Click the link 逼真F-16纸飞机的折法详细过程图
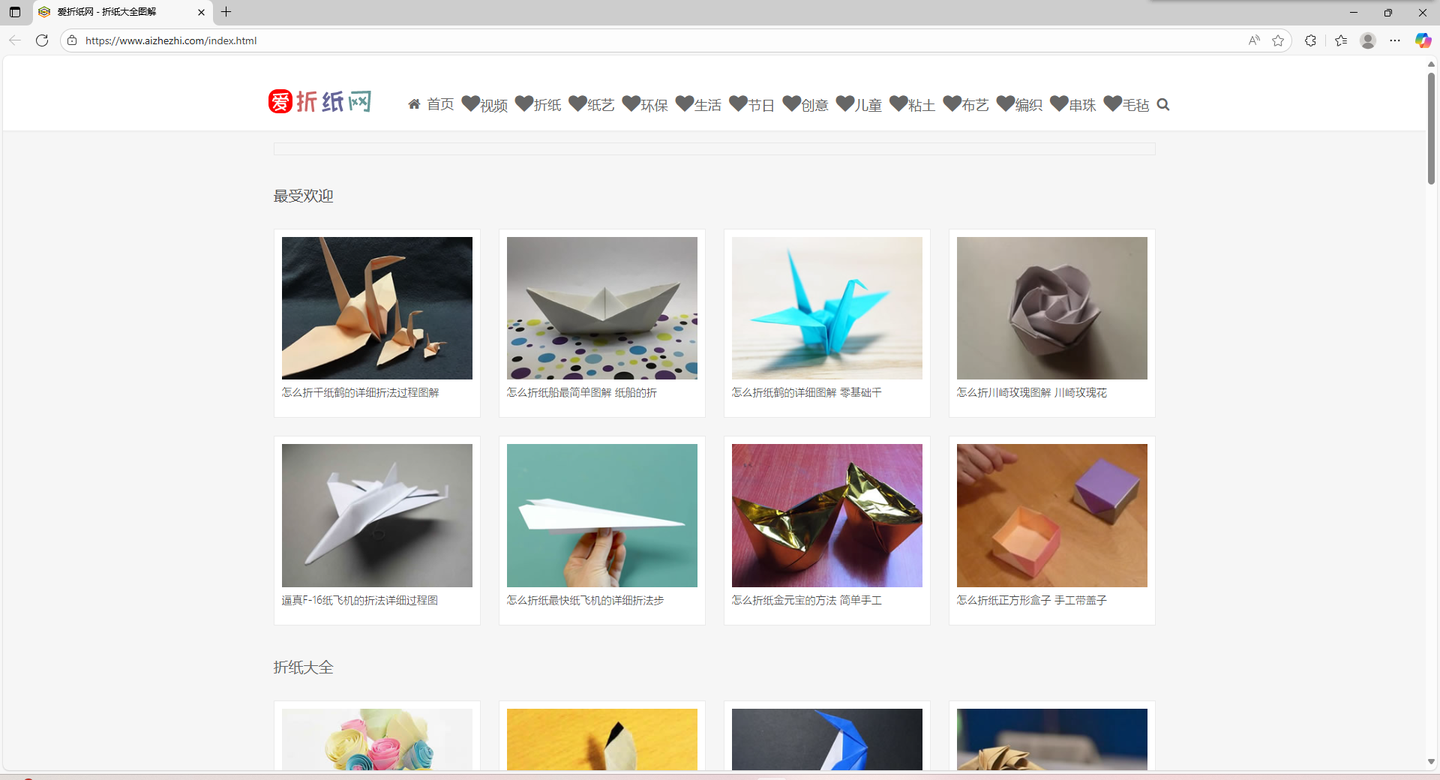 click(360, 600)
